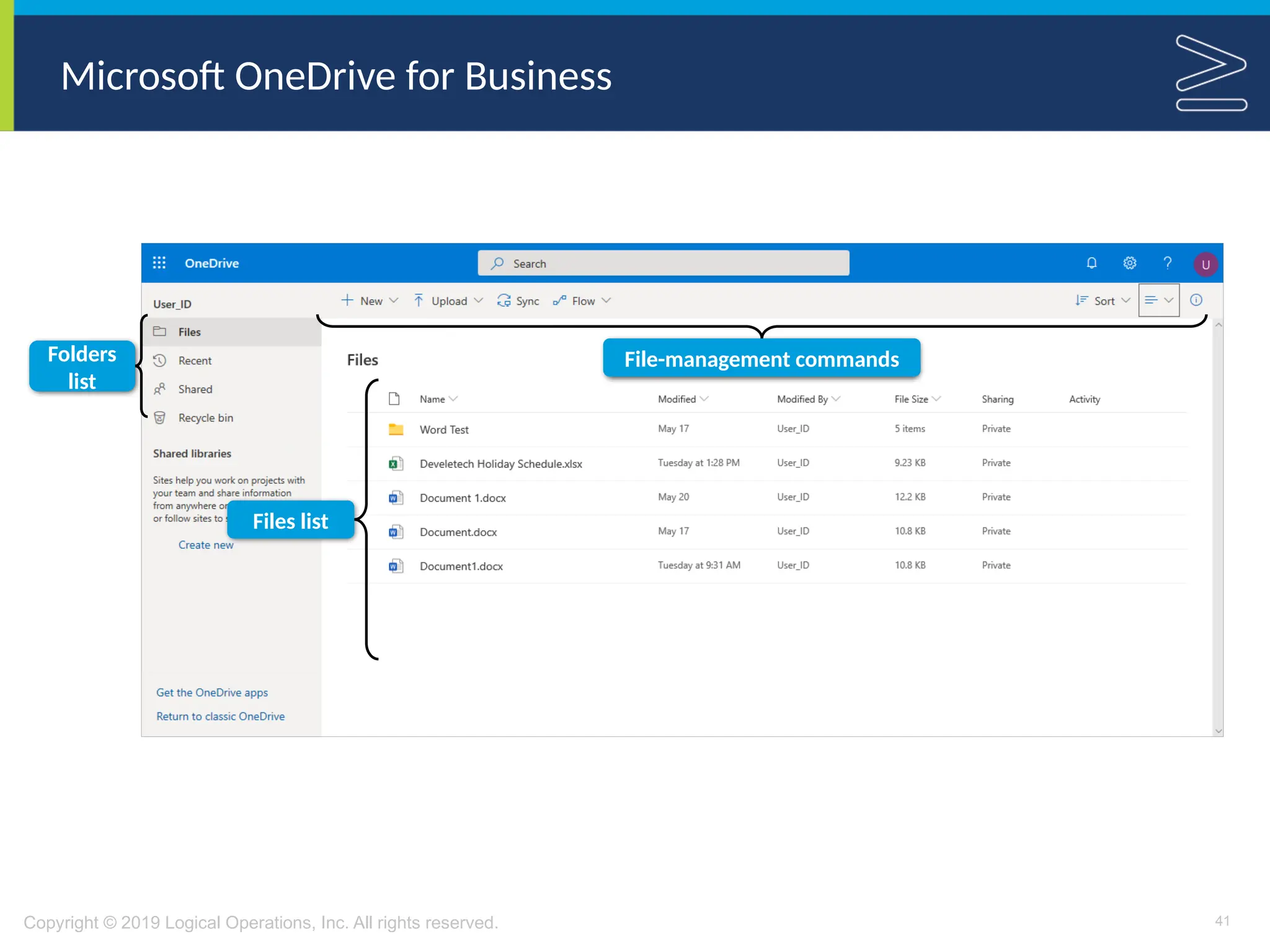Click the Word icon for Document1.docx
This screenshot has height=952, width=1270.
396,565
